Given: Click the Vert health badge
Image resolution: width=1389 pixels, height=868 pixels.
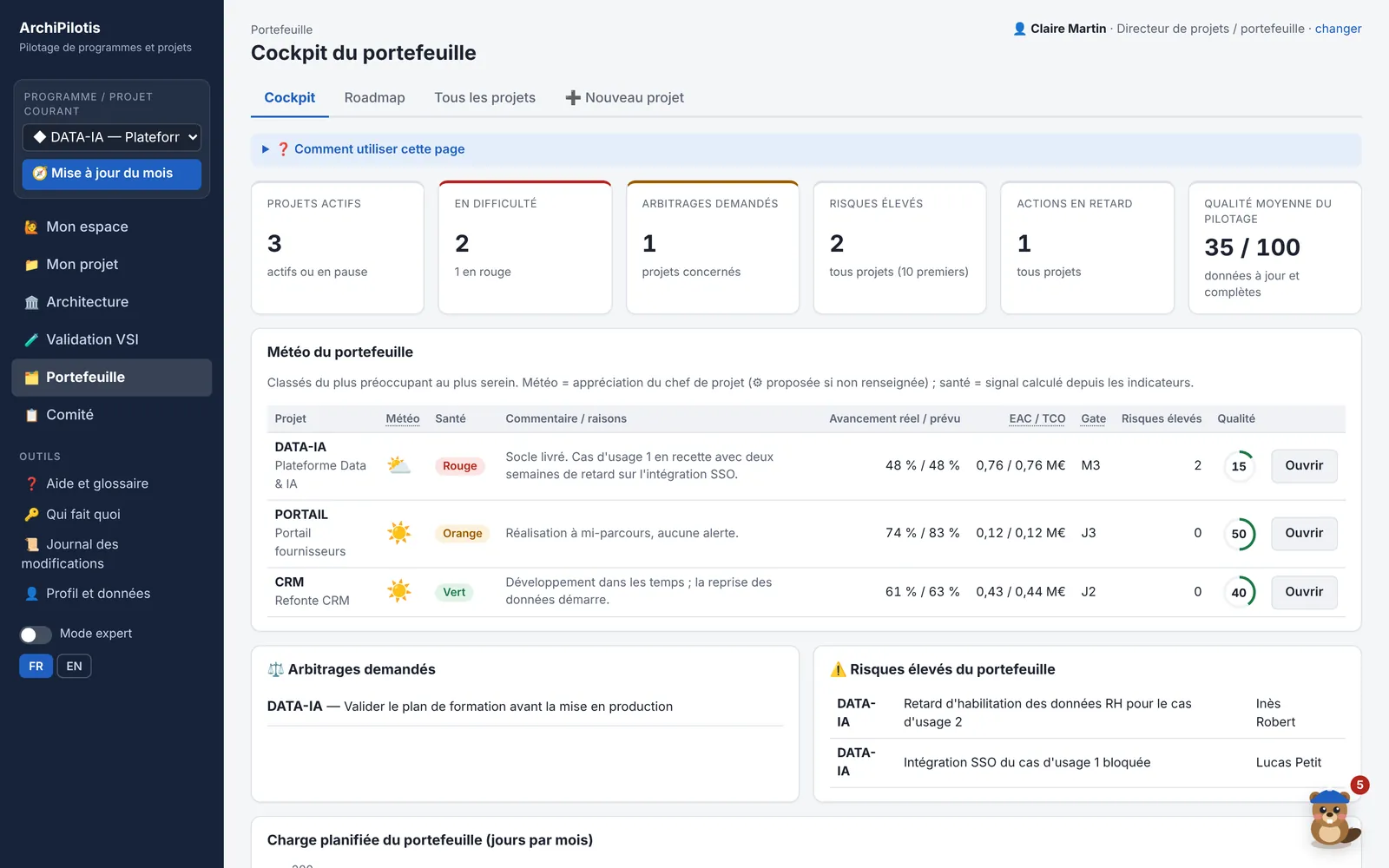Looking at the screenshot, I should 454,592.
